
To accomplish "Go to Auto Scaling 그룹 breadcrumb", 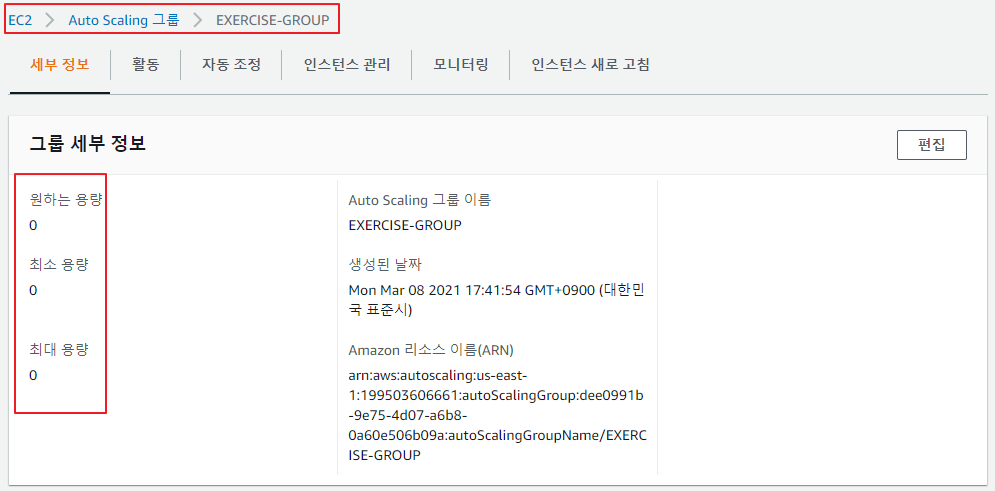I will [124, 20].
